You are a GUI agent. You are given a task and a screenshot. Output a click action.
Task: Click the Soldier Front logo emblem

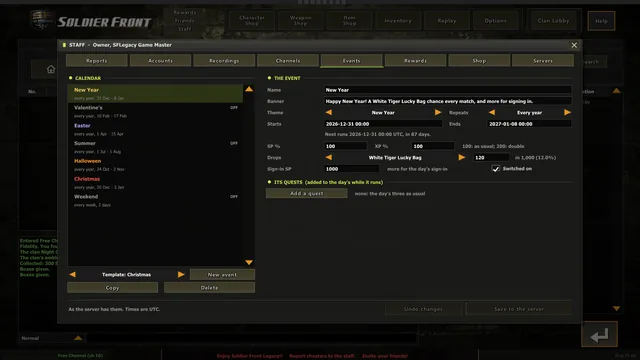[x=41, y=20]
